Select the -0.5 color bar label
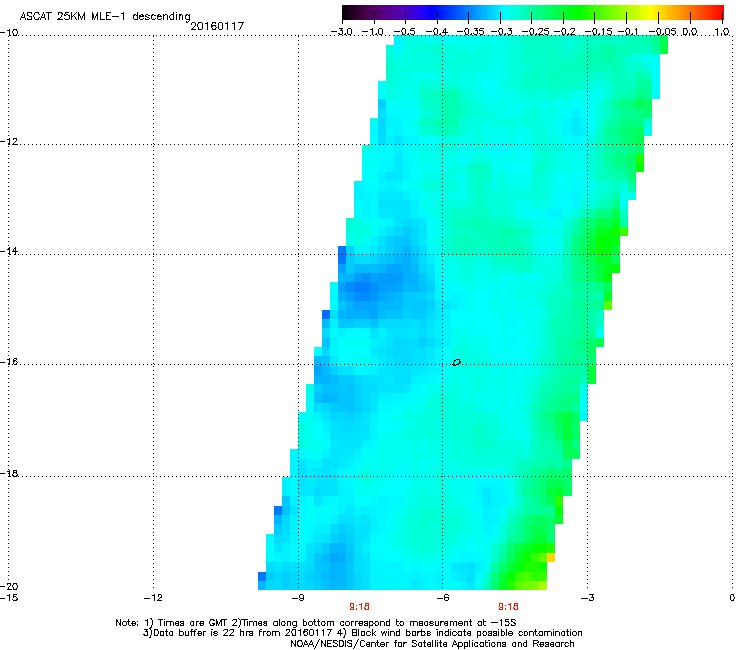This screenshot has height=650, width=740. tap(404, 32)
